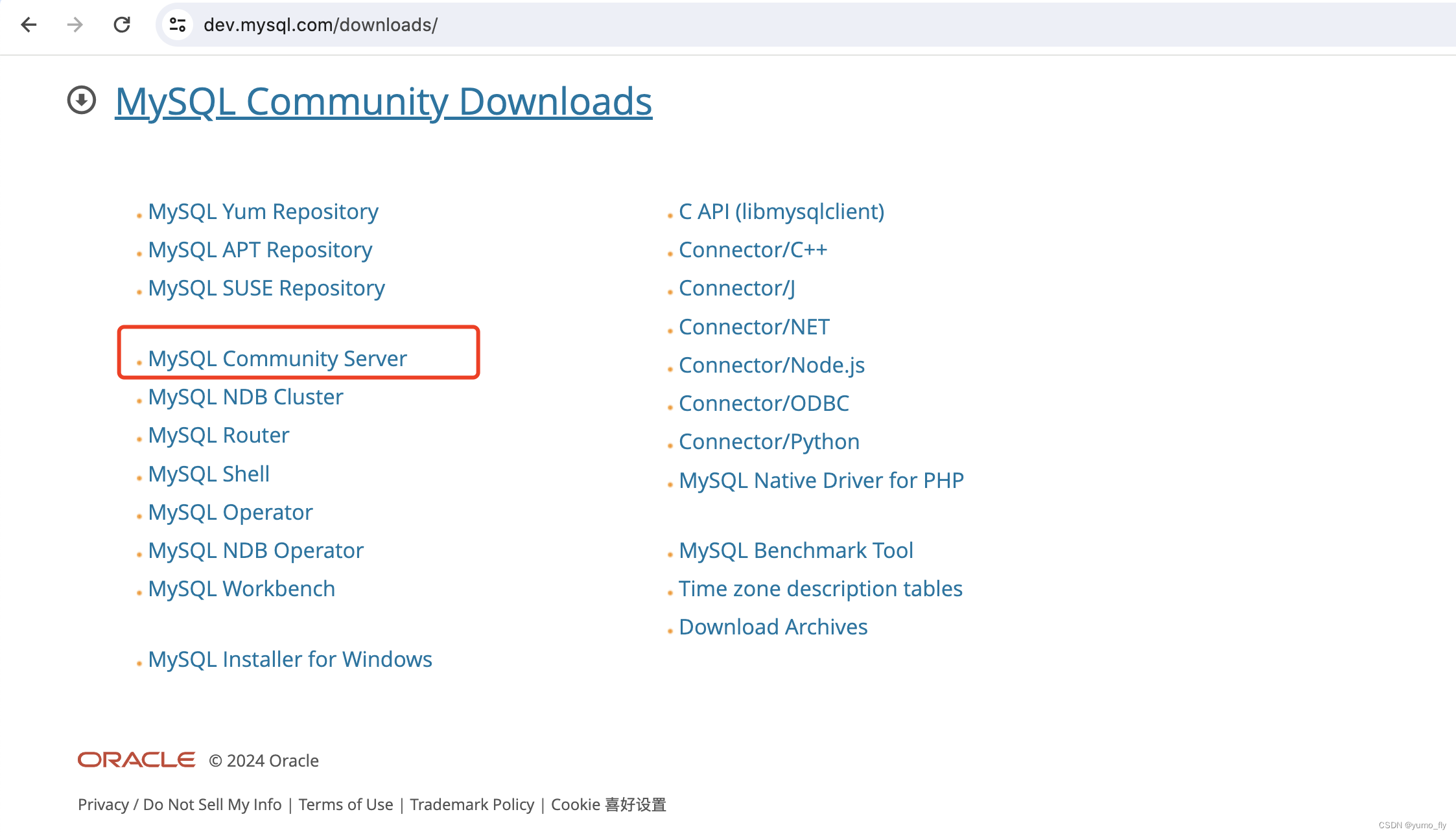
Task: Open Connector/ODBC link
Action: 764,403
